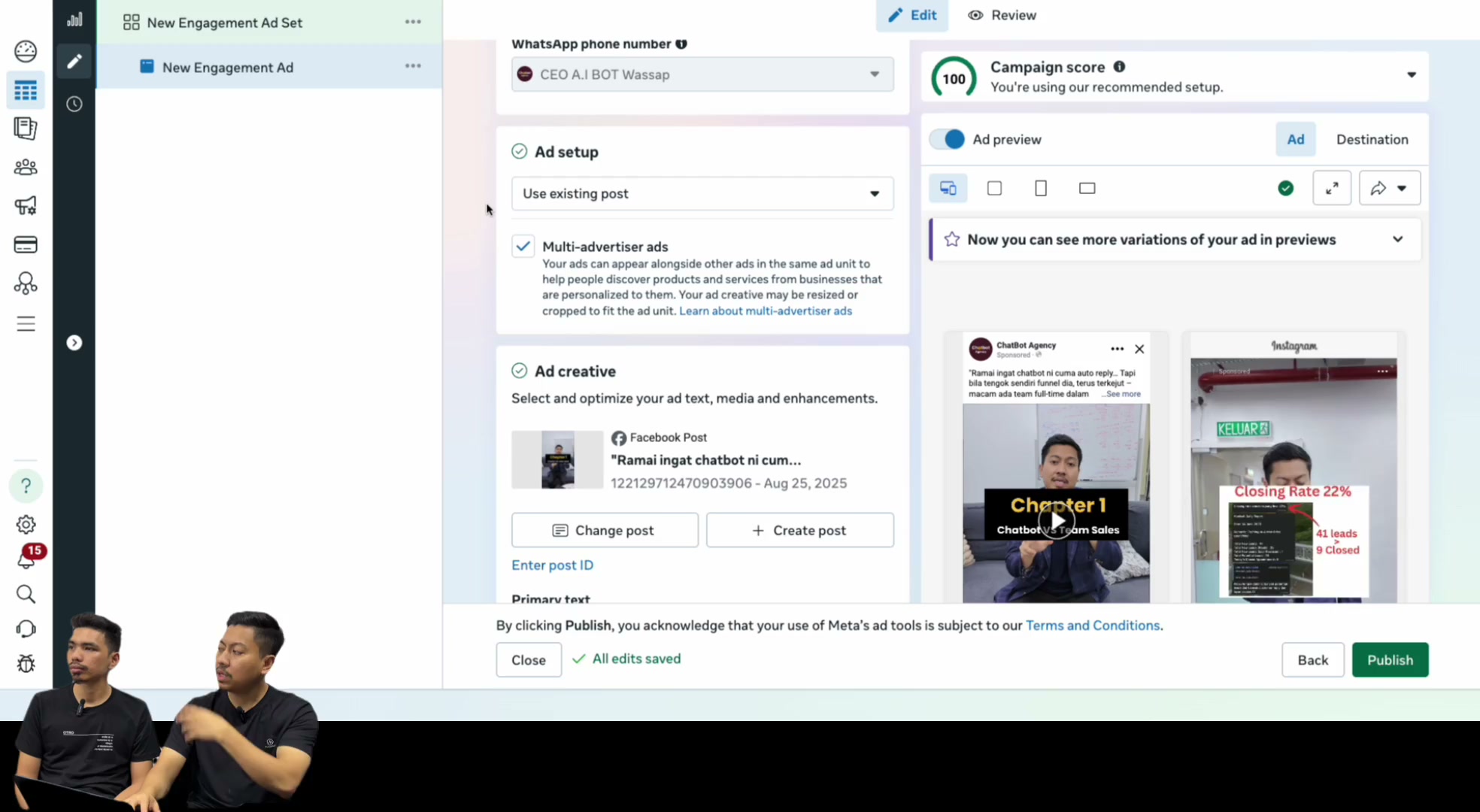Open the All tools hamburger menu icon
The width and height of the screenshot is (1480, 812).
[x=26, y=324]
